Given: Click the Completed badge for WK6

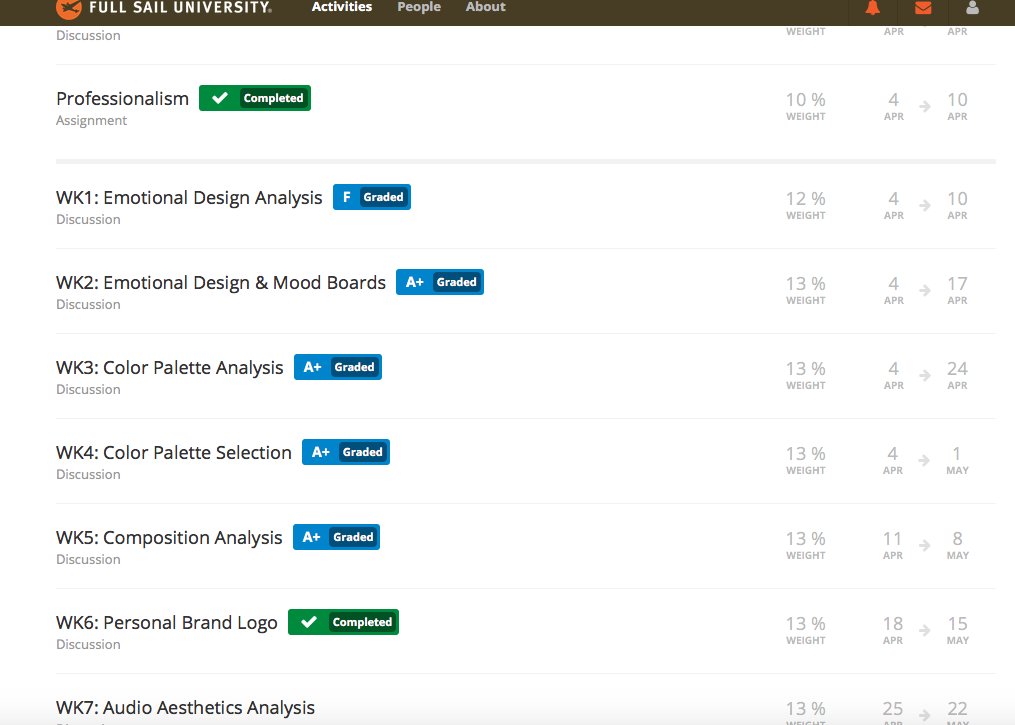Looking at the screenshot, I should (x=343, y=622).
